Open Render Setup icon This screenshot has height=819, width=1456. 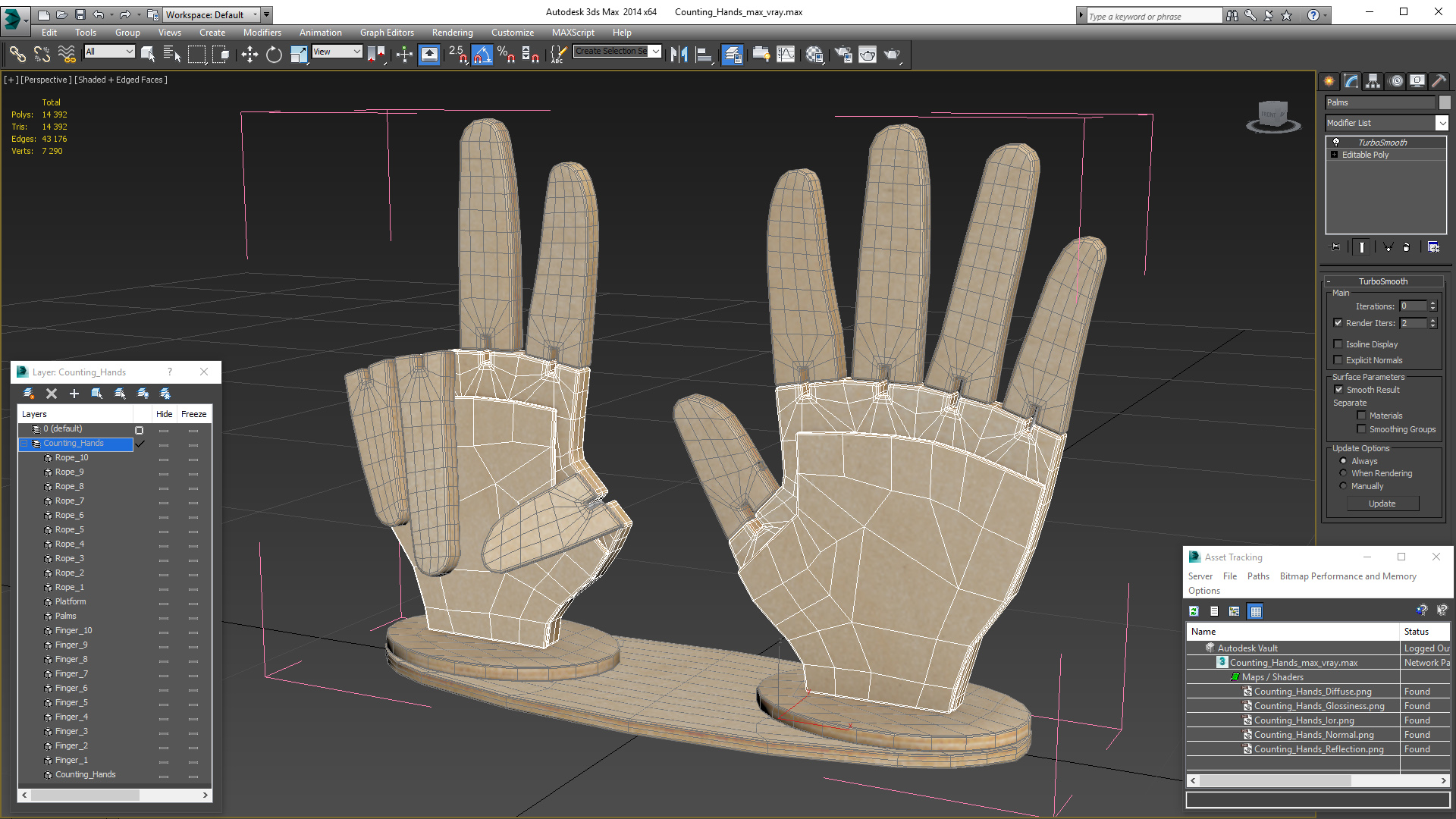coord(843,54)
